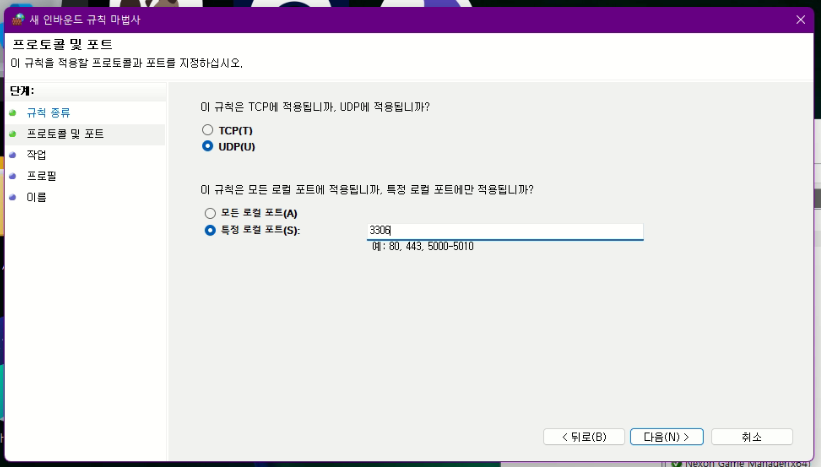Close the 새 인바운드 규칙 마법사 window

[801, 20]
